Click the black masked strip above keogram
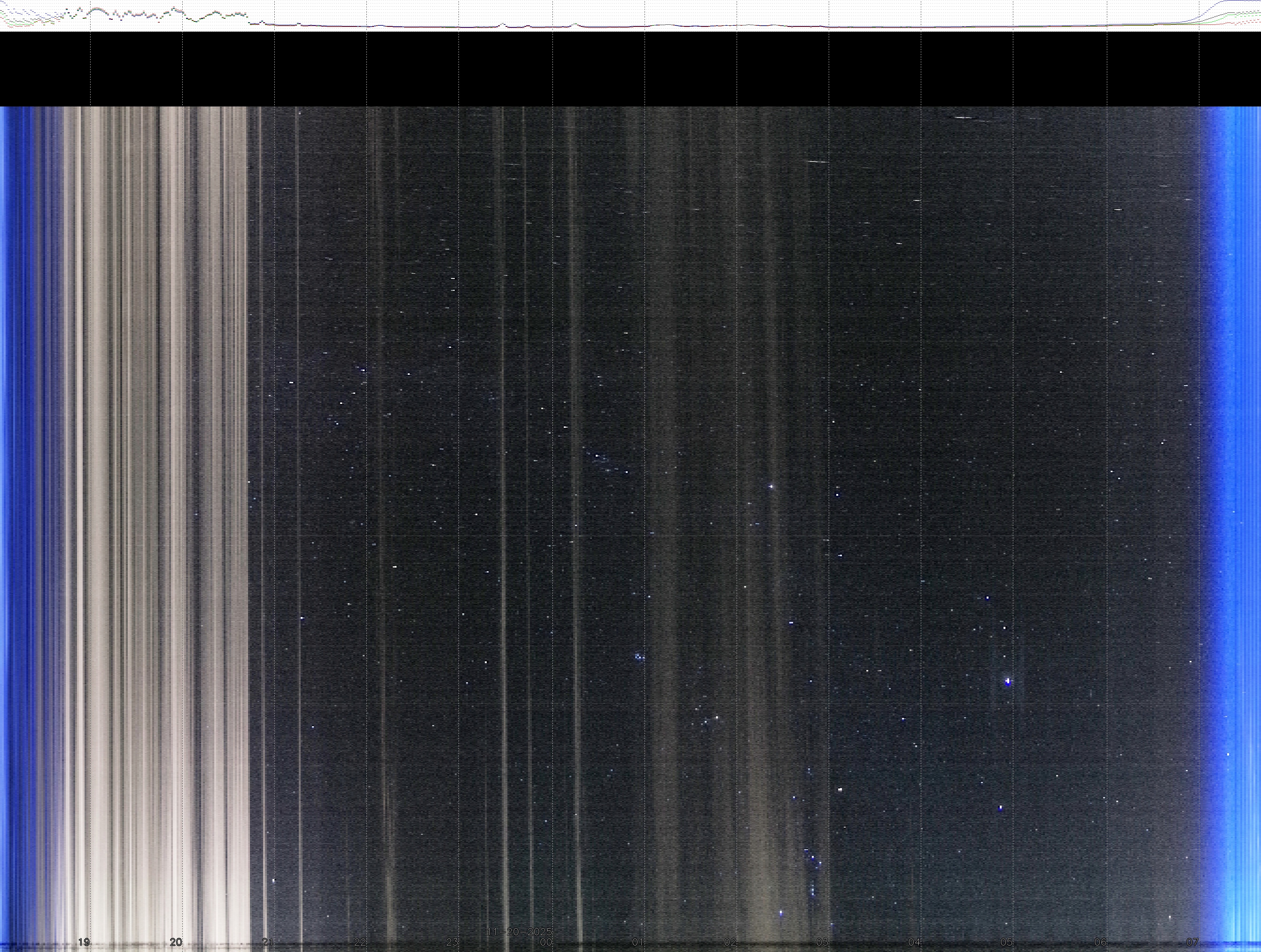 pos(627,68)
